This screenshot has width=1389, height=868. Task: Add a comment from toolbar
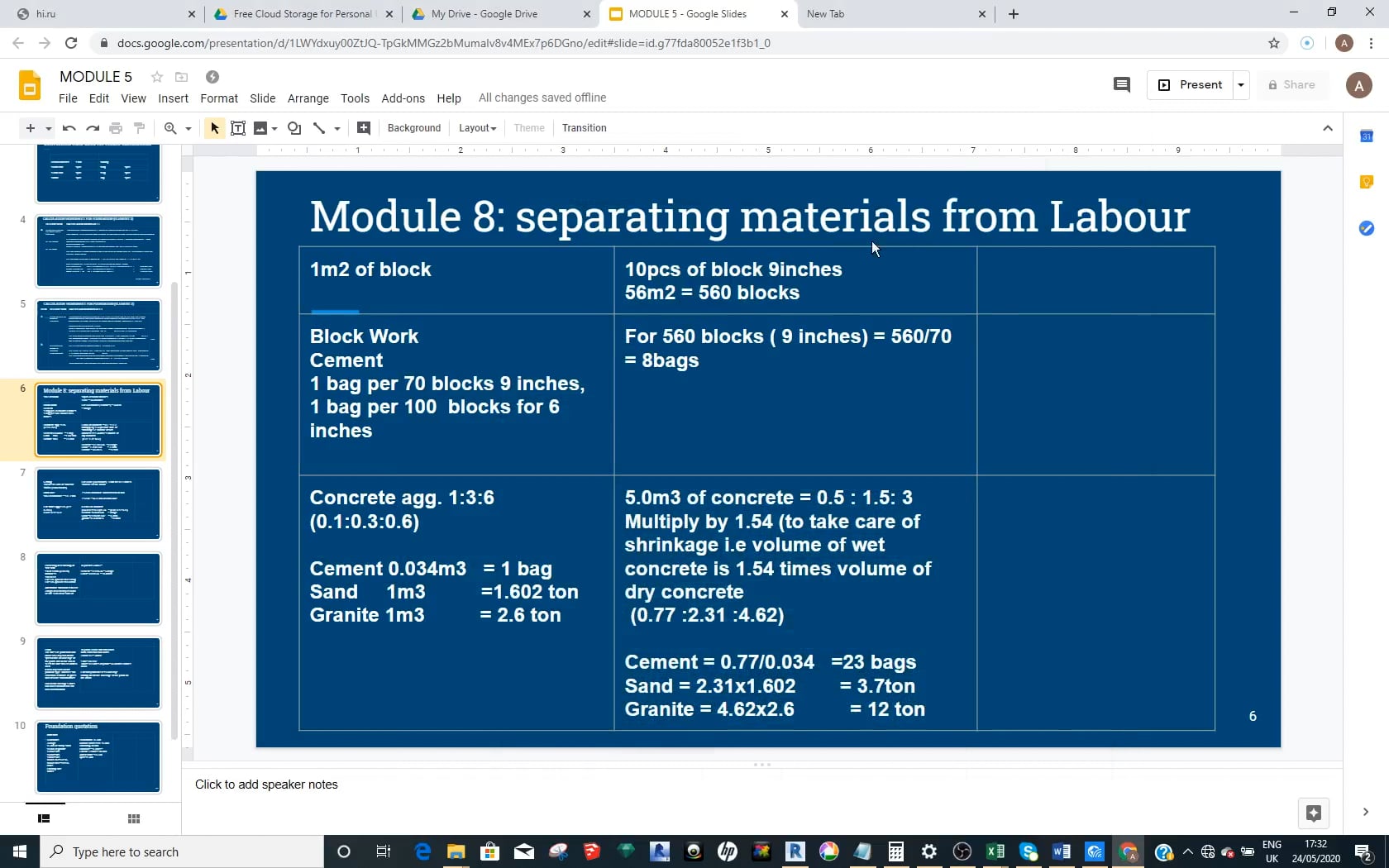coord(364,128)
